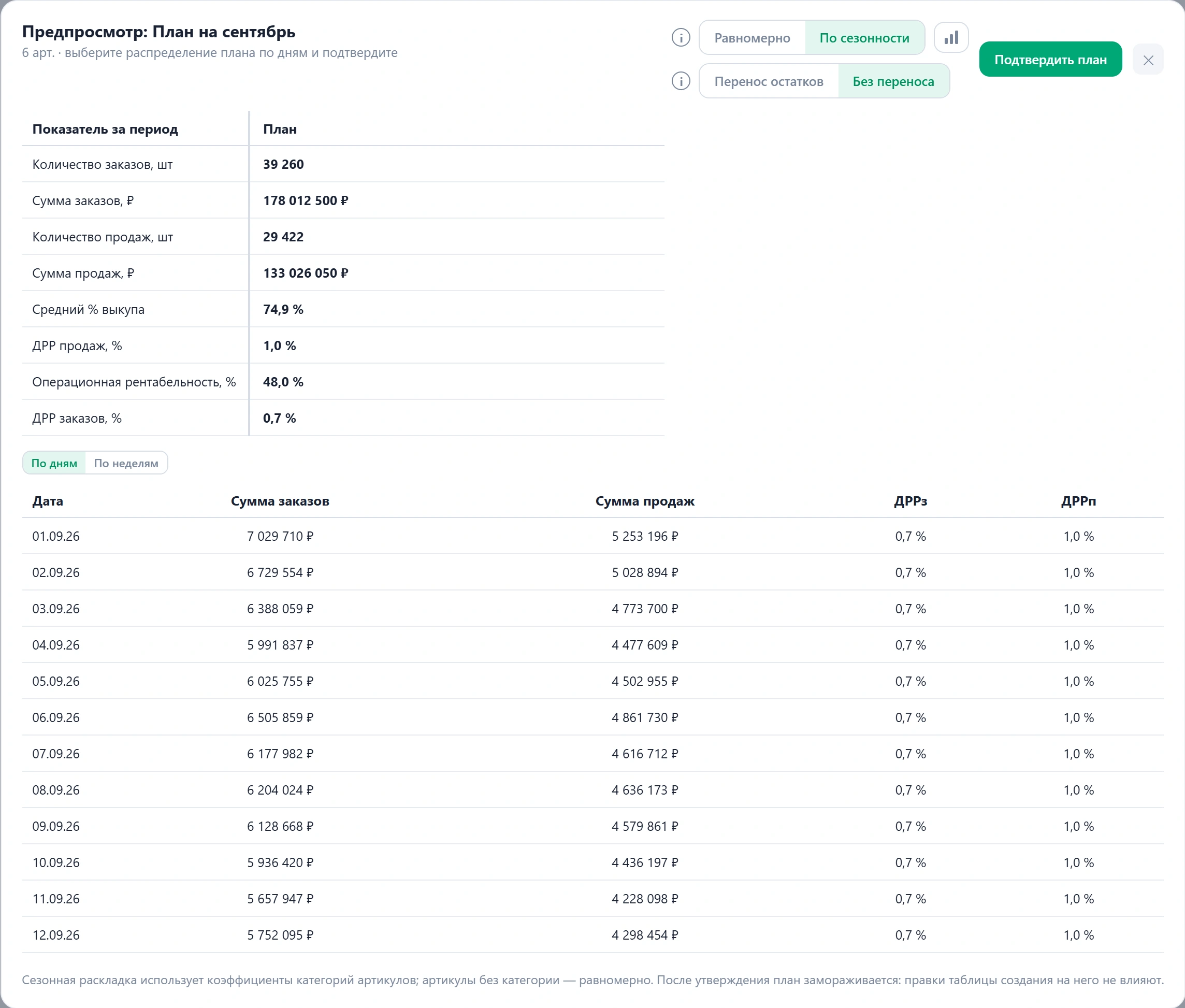Click Подтвердить план button
This screenshot has height=1008, width=1185.
[1050, 60]
